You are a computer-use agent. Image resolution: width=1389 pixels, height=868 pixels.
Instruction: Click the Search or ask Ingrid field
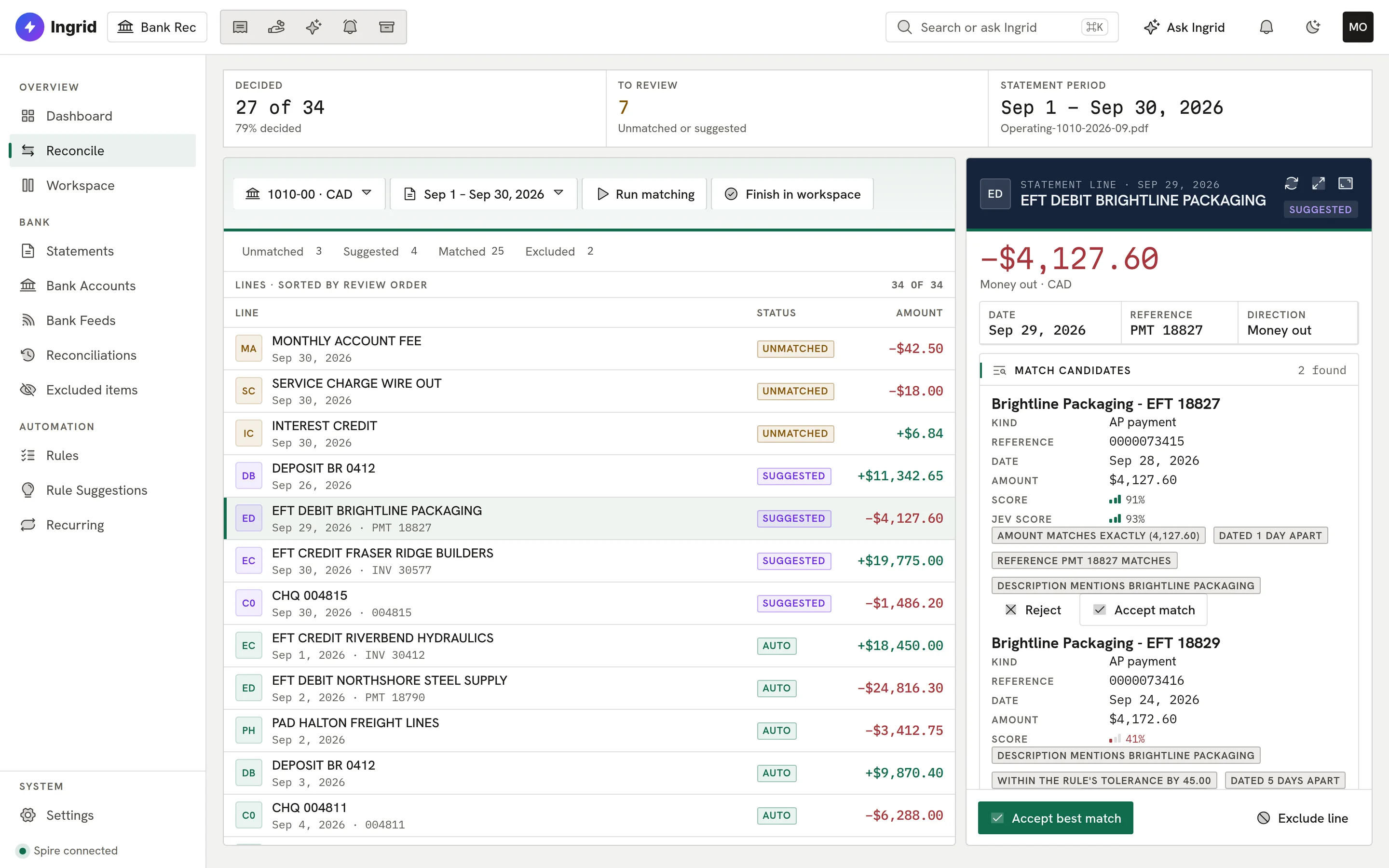[1002, 27]
